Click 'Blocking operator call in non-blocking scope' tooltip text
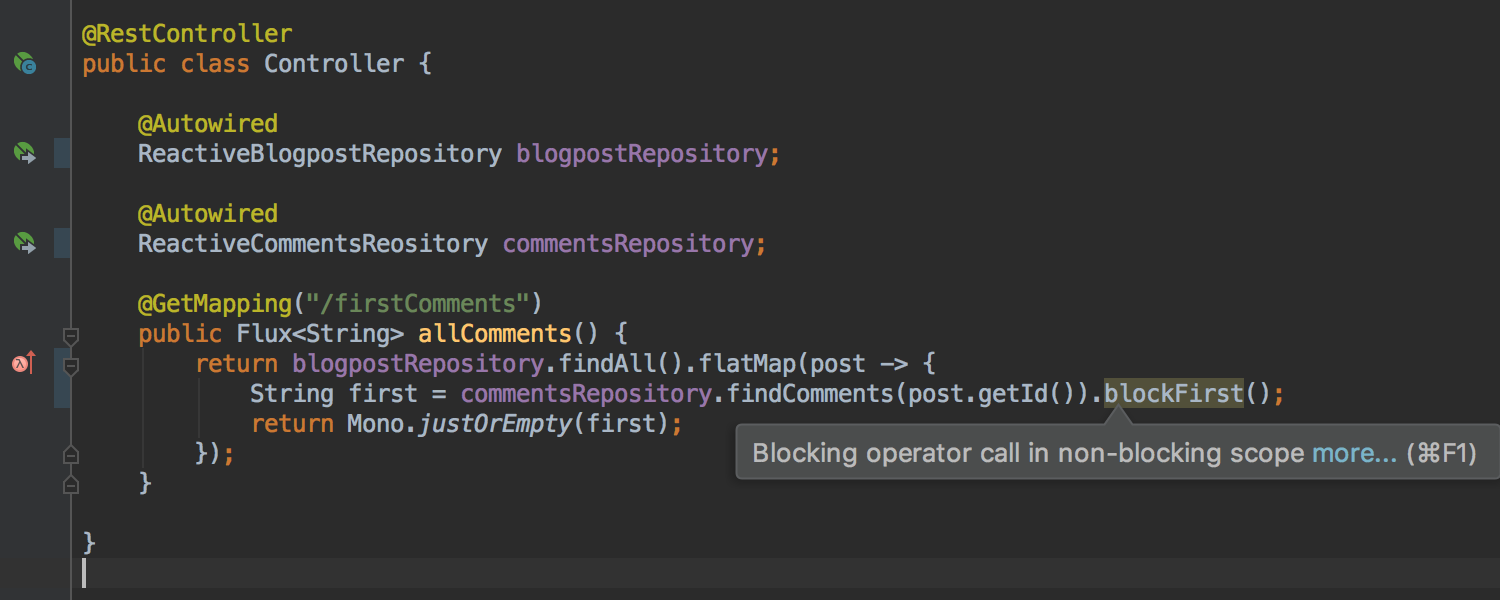 coord(1028,453)
